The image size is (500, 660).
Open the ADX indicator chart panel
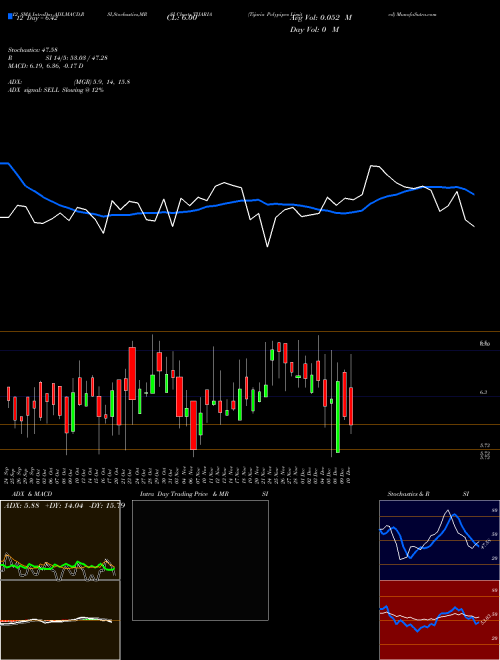[x=60, y=540]
